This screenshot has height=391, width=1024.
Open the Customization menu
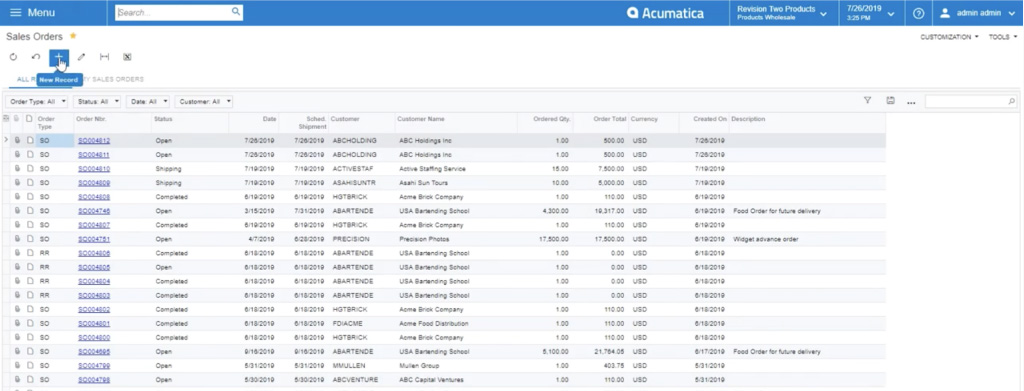point(950,37)
